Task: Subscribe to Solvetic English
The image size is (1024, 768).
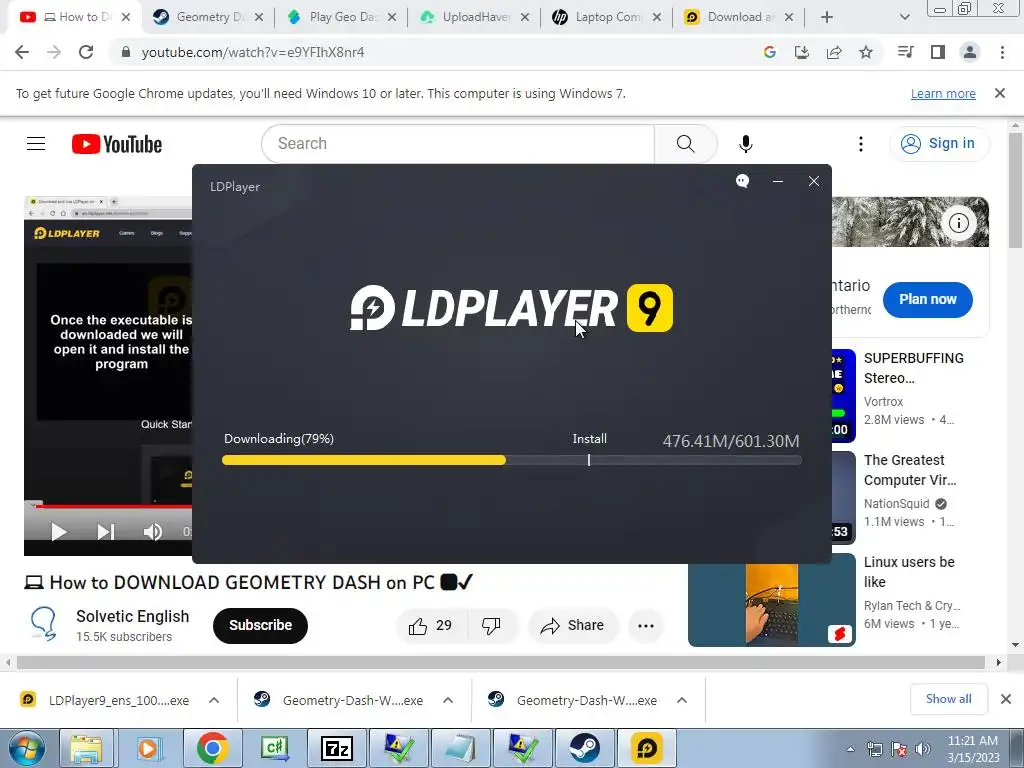Action: pos(260,626)
